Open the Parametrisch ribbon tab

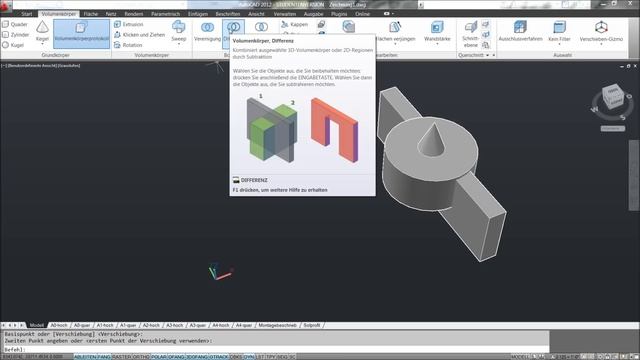click(165, 14)
